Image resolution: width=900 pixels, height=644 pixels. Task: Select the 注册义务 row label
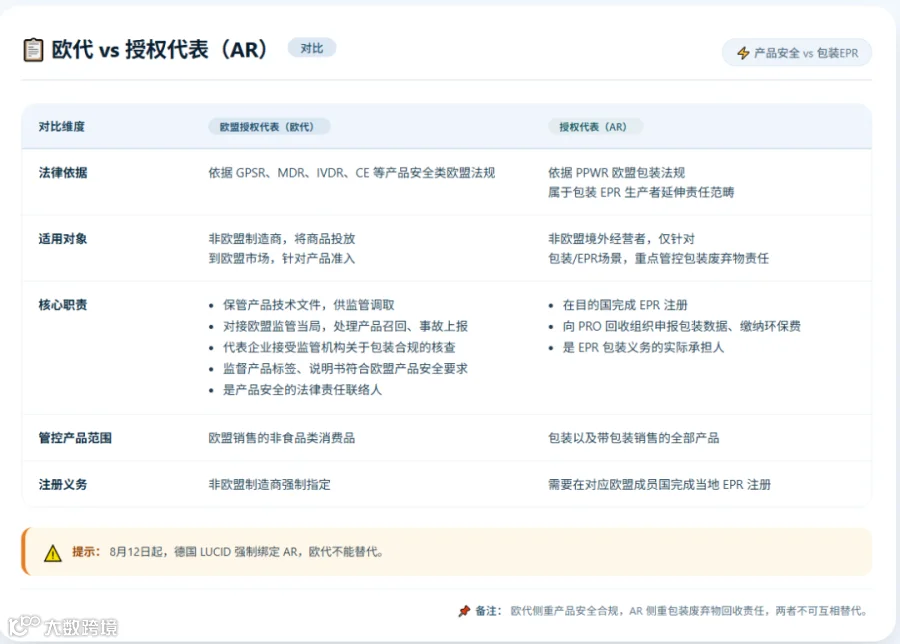[63, 484]
